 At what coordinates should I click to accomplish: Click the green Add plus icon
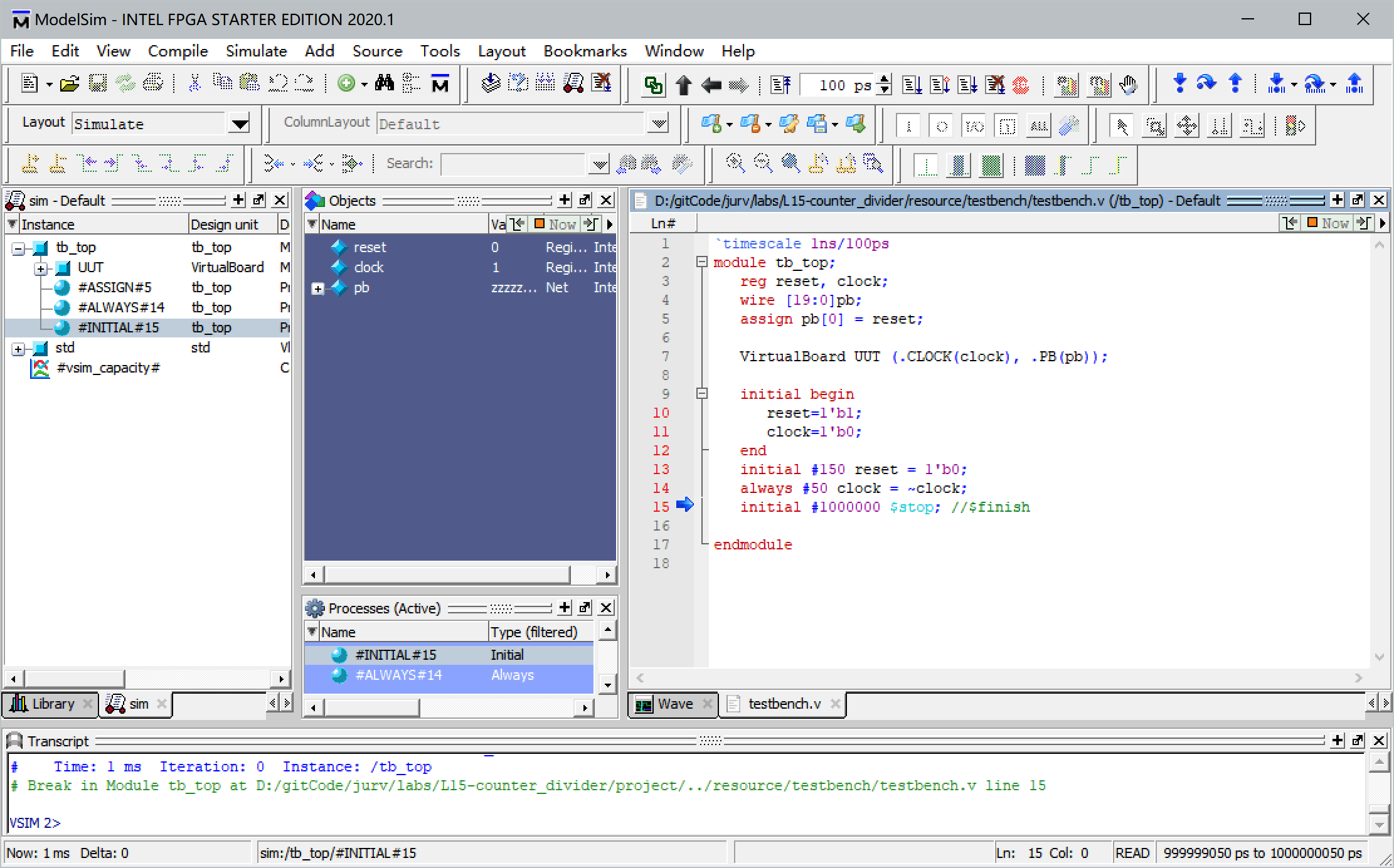point(346,83)
